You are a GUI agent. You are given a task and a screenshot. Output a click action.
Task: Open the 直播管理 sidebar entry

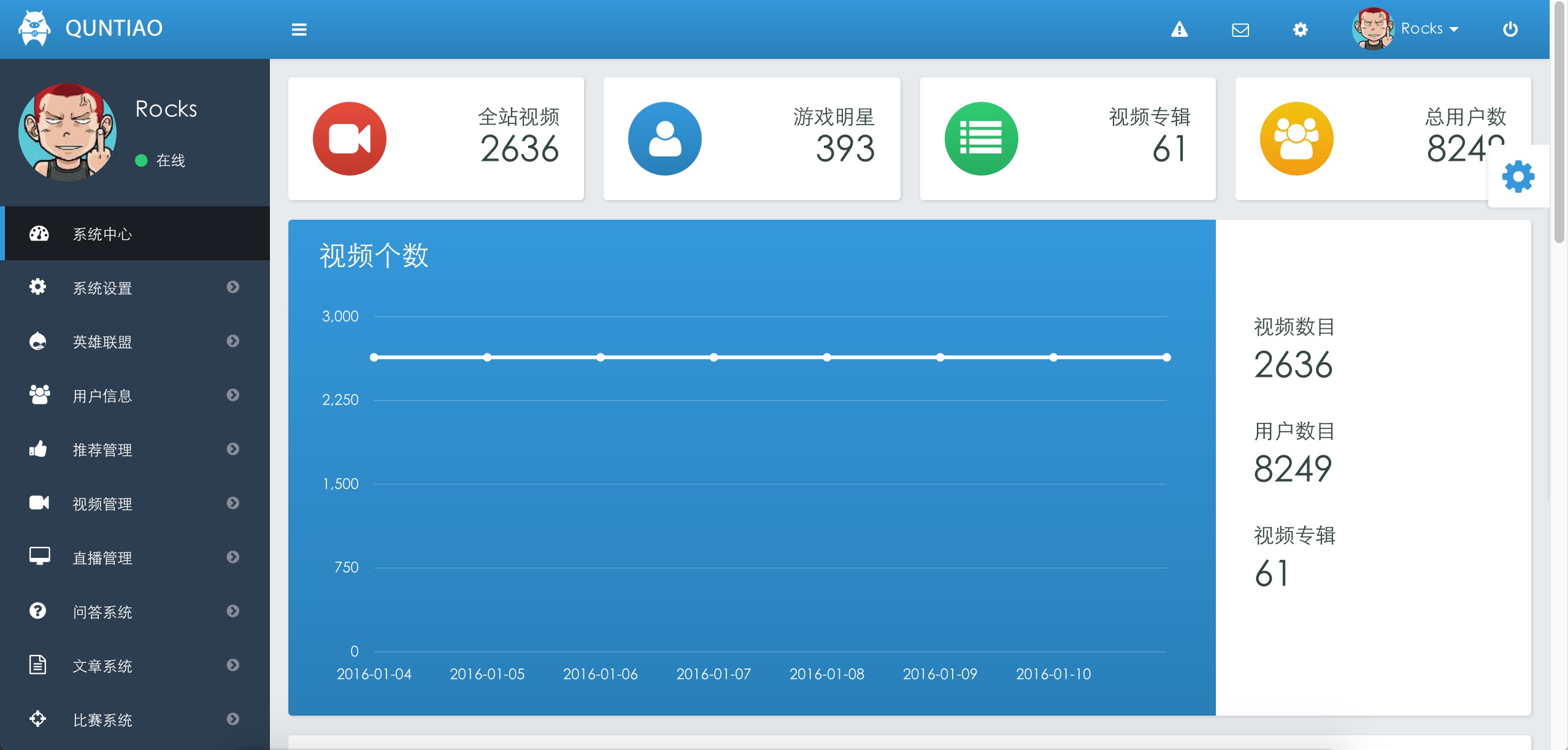pos(102,558)
